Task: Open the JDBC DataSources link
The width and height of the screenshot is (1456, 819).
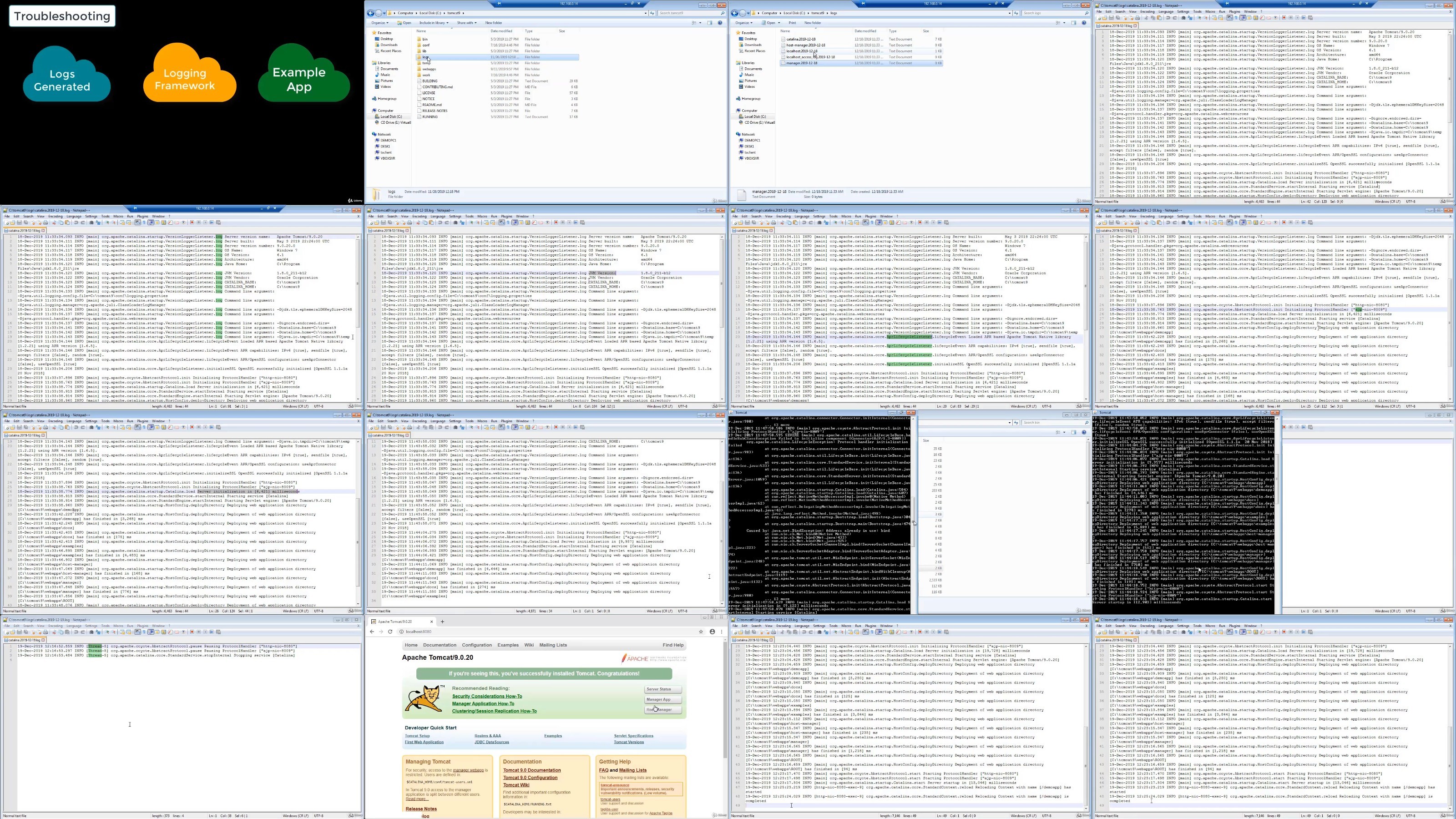Action: [x=492, y=742]
